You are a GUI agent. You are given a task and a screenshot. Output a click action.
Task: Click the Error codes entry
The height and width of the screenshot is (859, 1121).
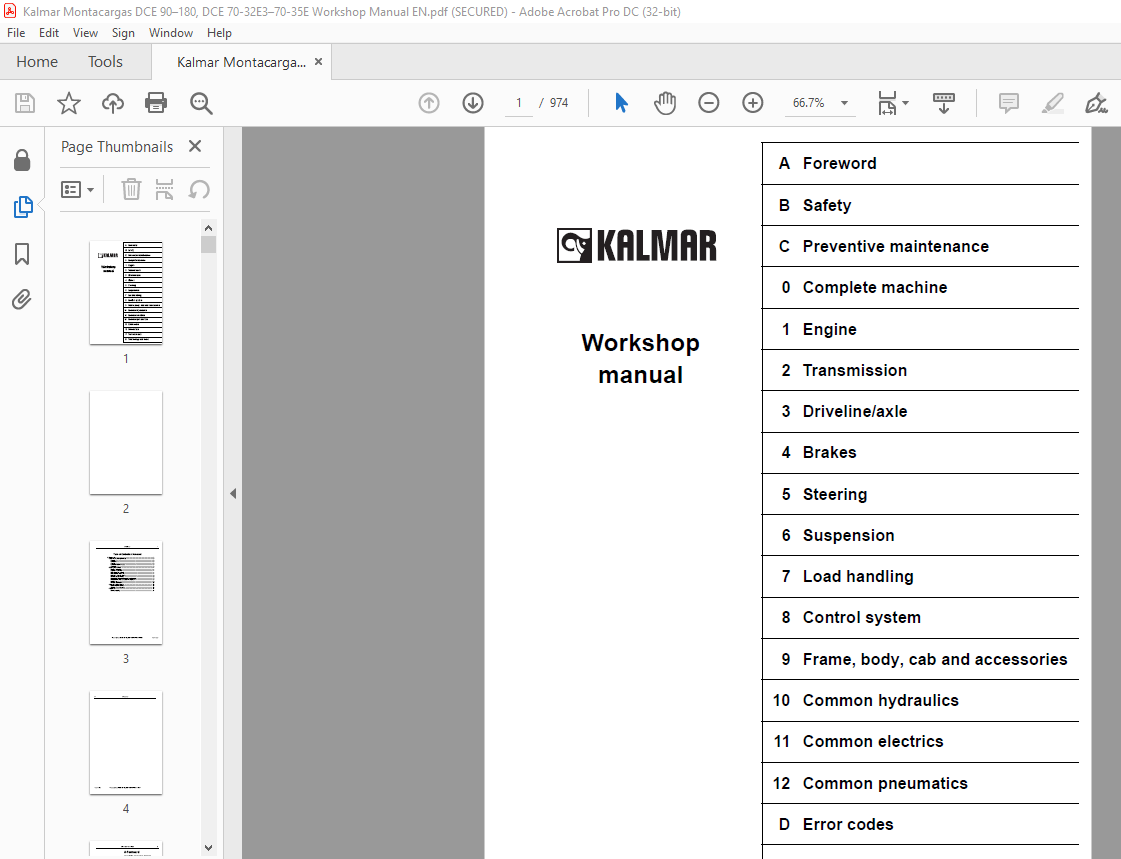click(x=920, y=825)
